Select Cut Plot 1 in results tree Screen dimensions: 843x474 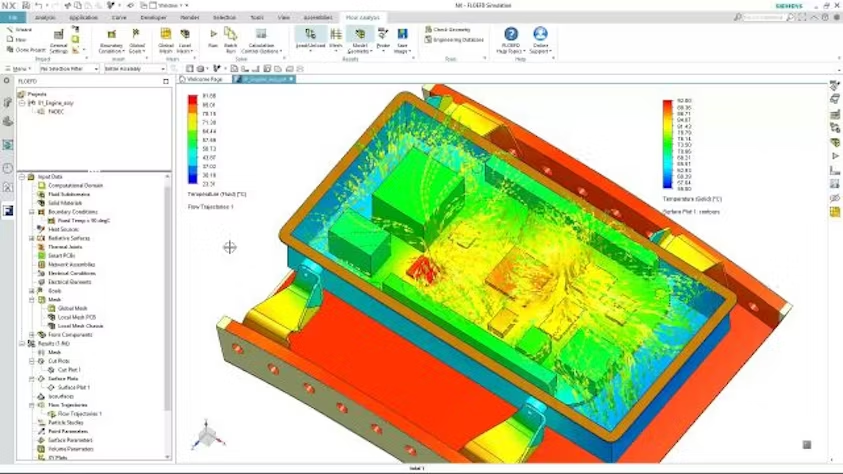[68, 369]
